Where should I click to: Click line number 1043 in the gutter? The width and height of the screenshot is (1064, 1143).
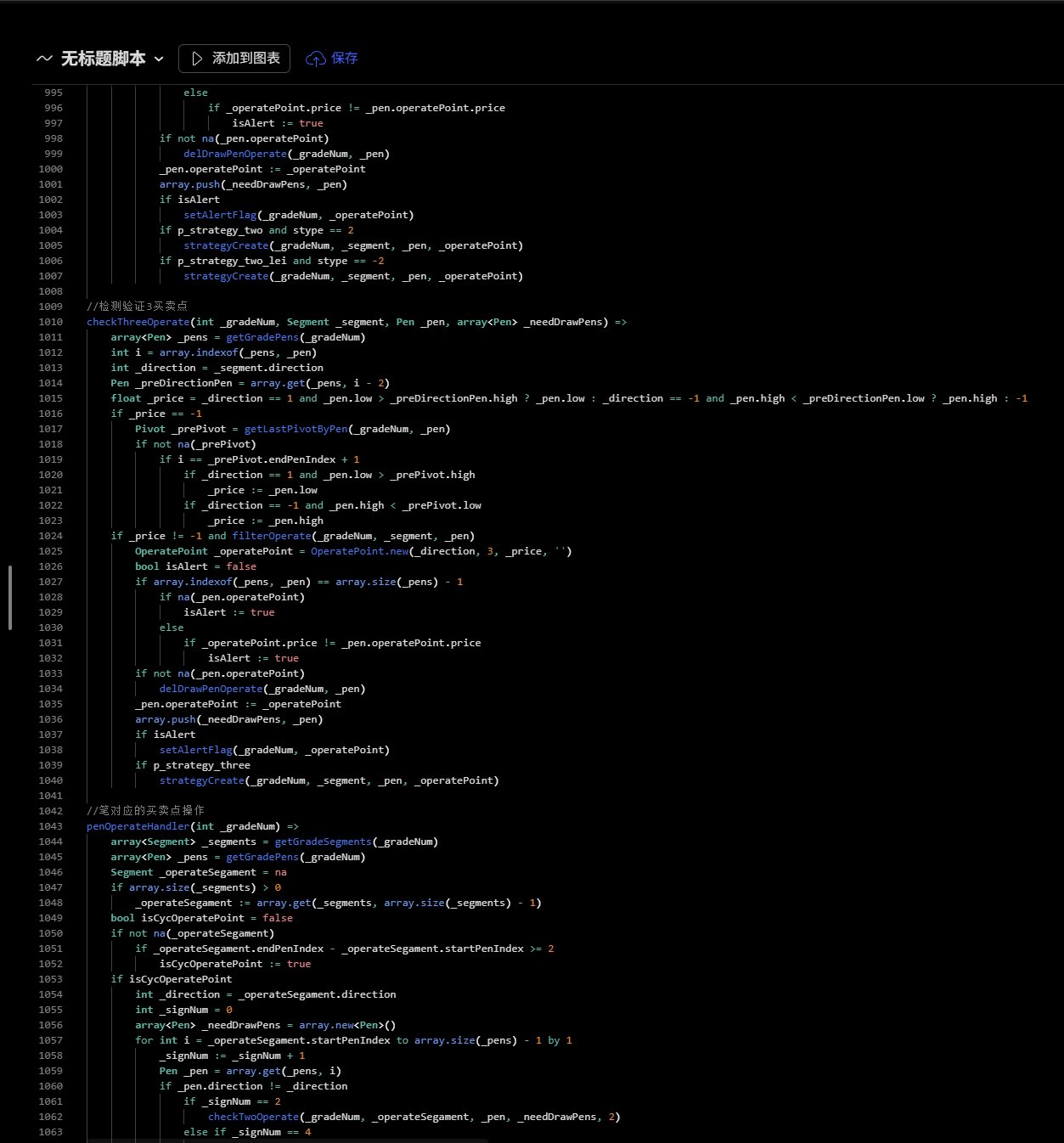coord(50,826)
